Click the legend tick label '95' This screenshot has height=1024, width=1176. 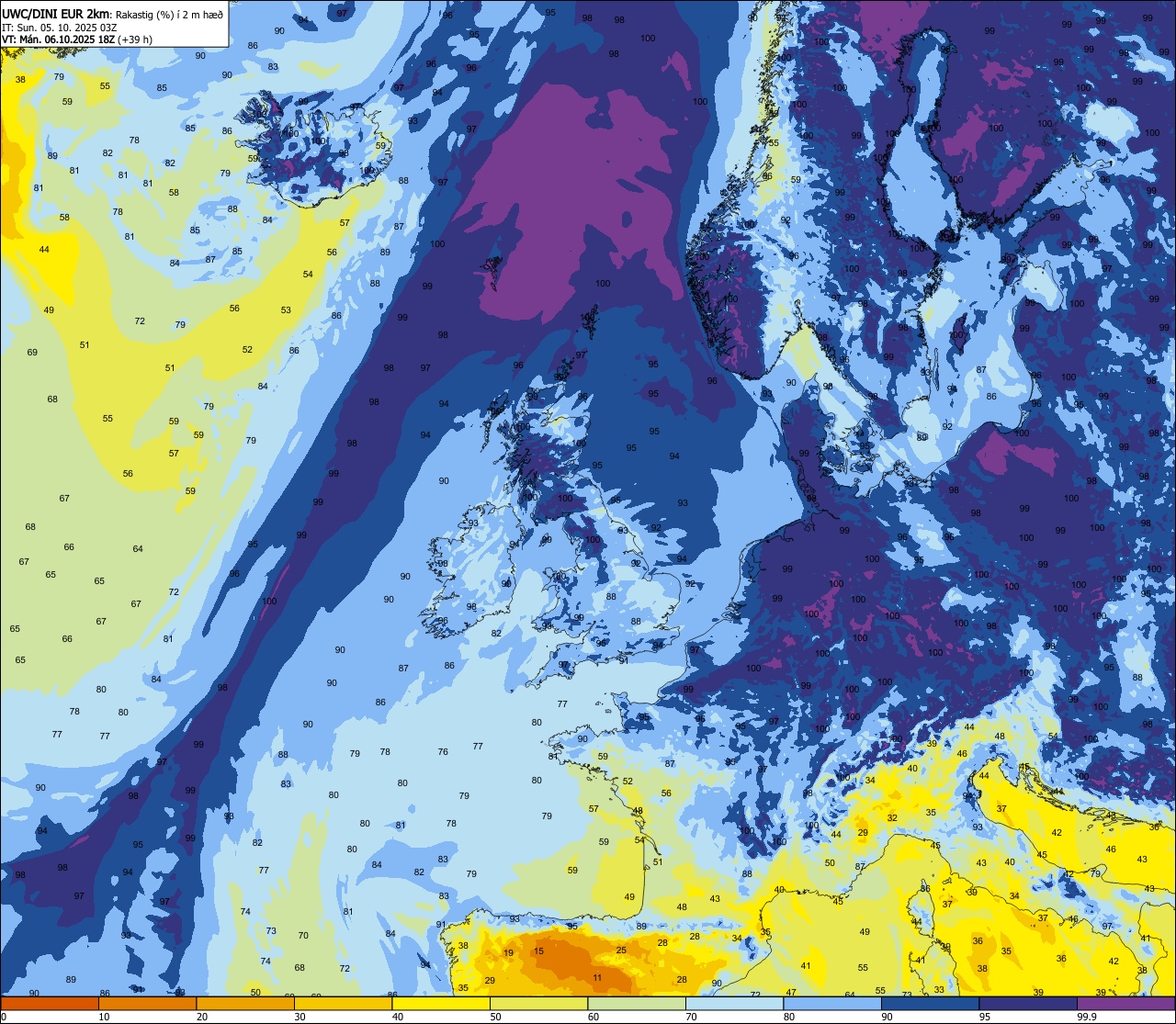point(985,1017)
